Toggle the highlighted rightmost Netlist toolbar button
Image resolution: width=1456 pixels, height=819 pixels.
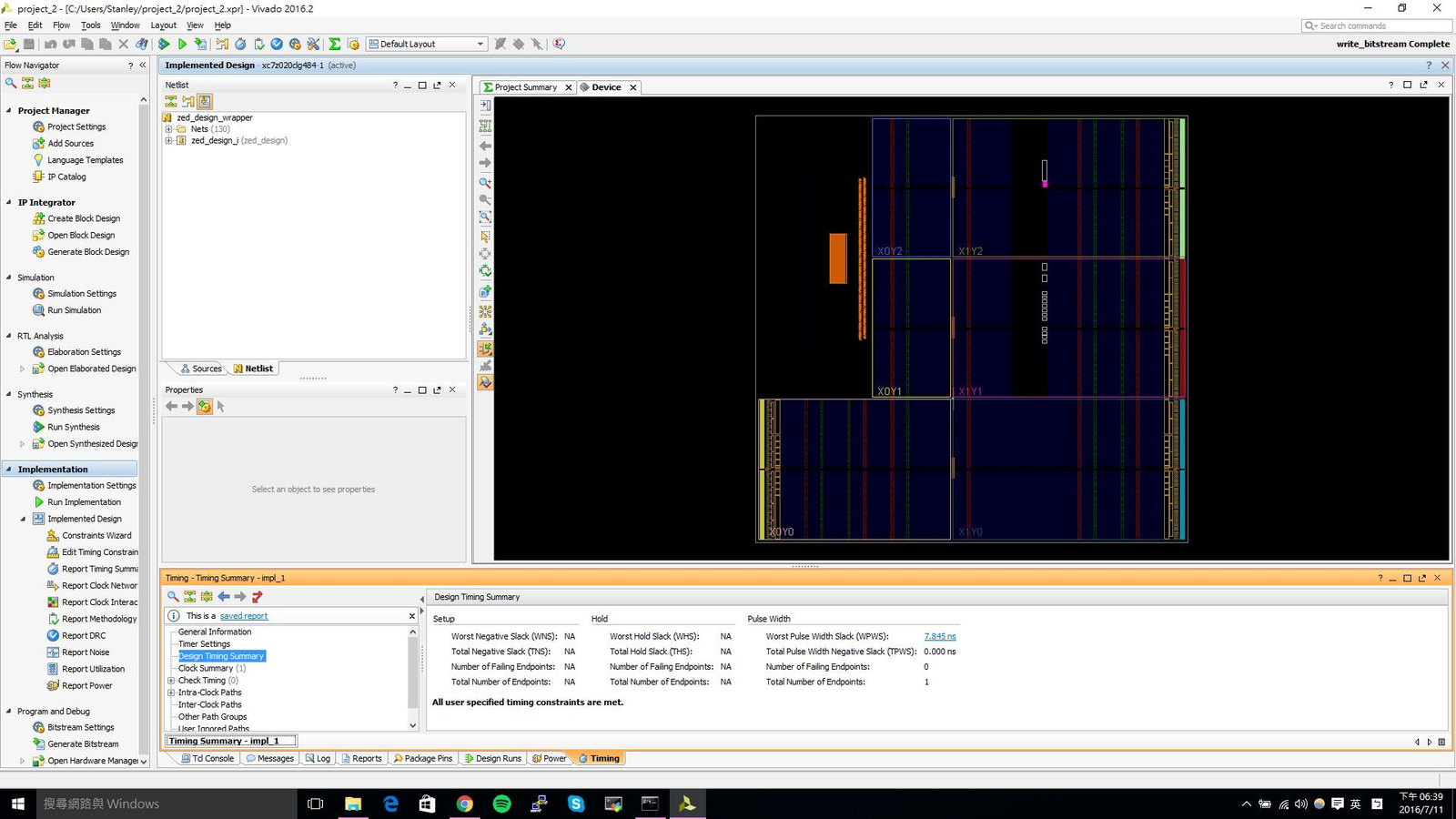click(205, 102)
